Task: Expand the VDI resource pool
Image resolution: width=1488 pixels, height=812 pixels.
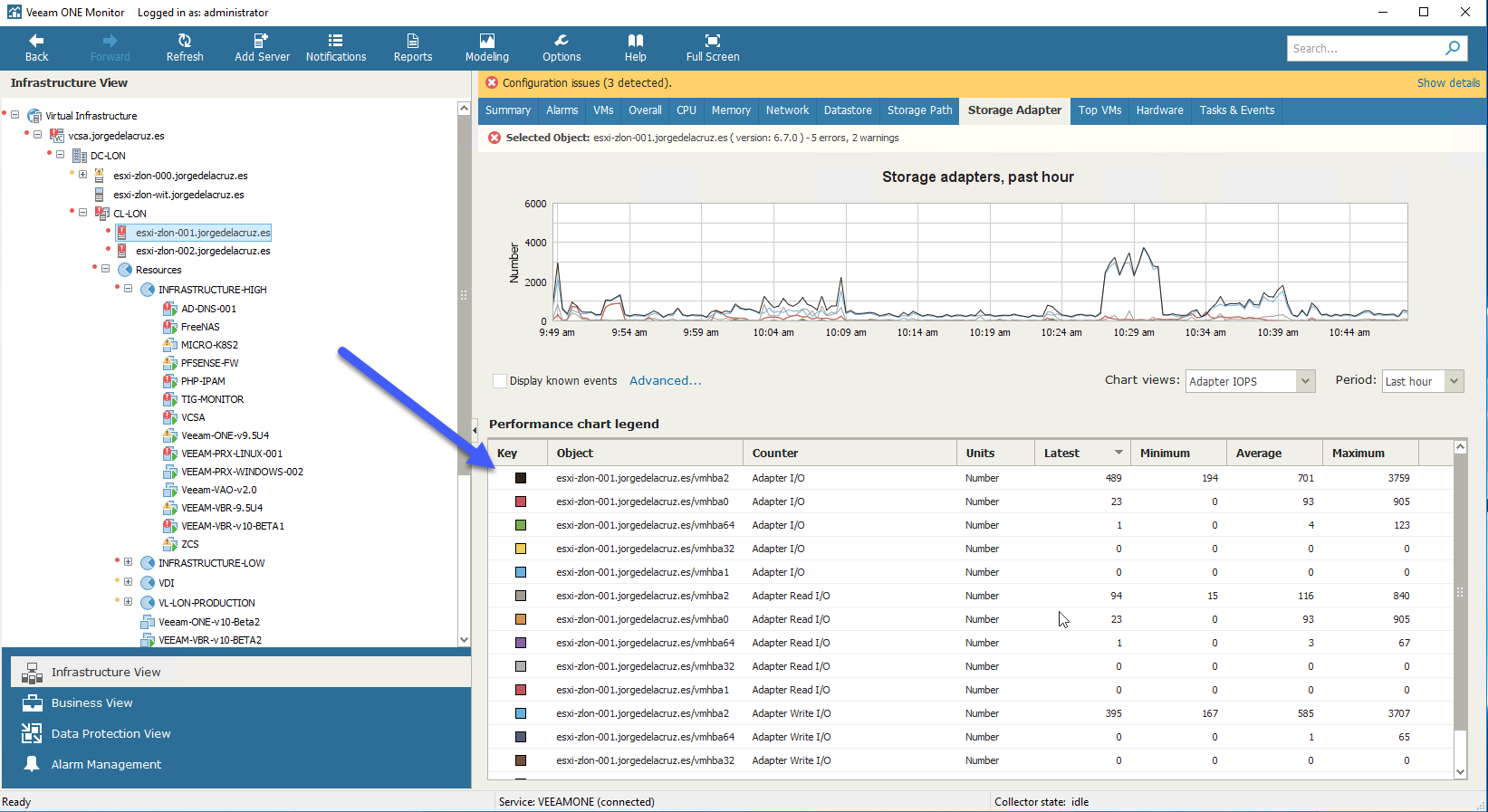Action: 128,582
